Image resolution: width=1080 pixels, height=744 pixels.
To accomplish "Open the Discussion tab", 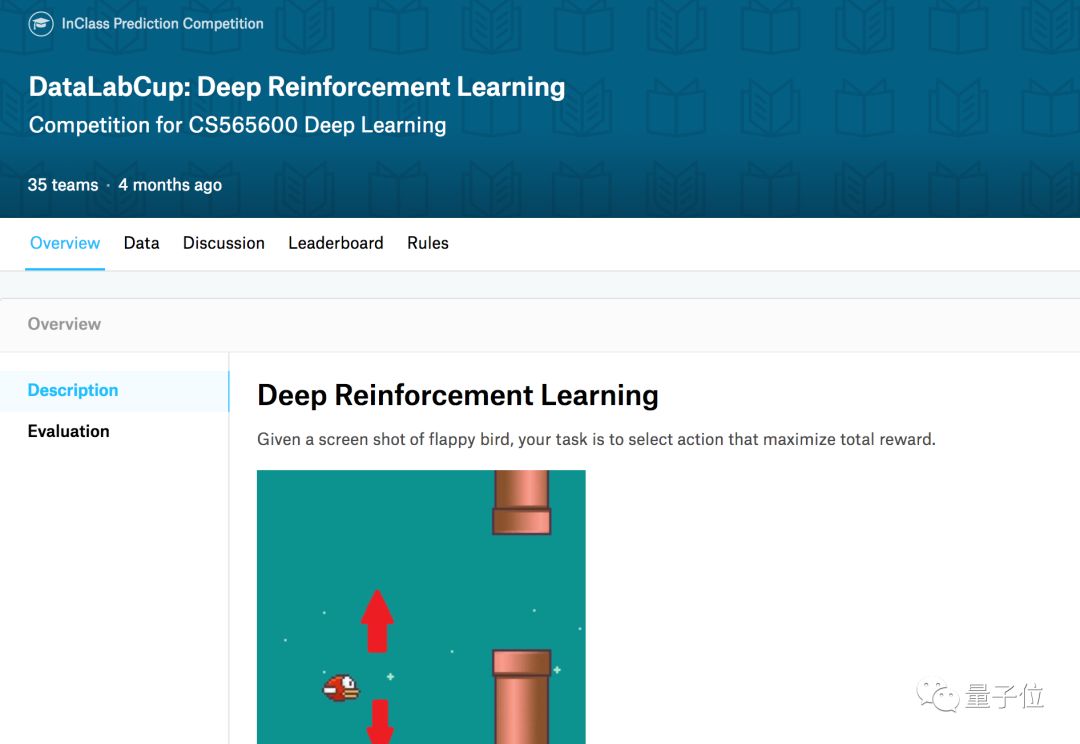I will pos(224,243).
